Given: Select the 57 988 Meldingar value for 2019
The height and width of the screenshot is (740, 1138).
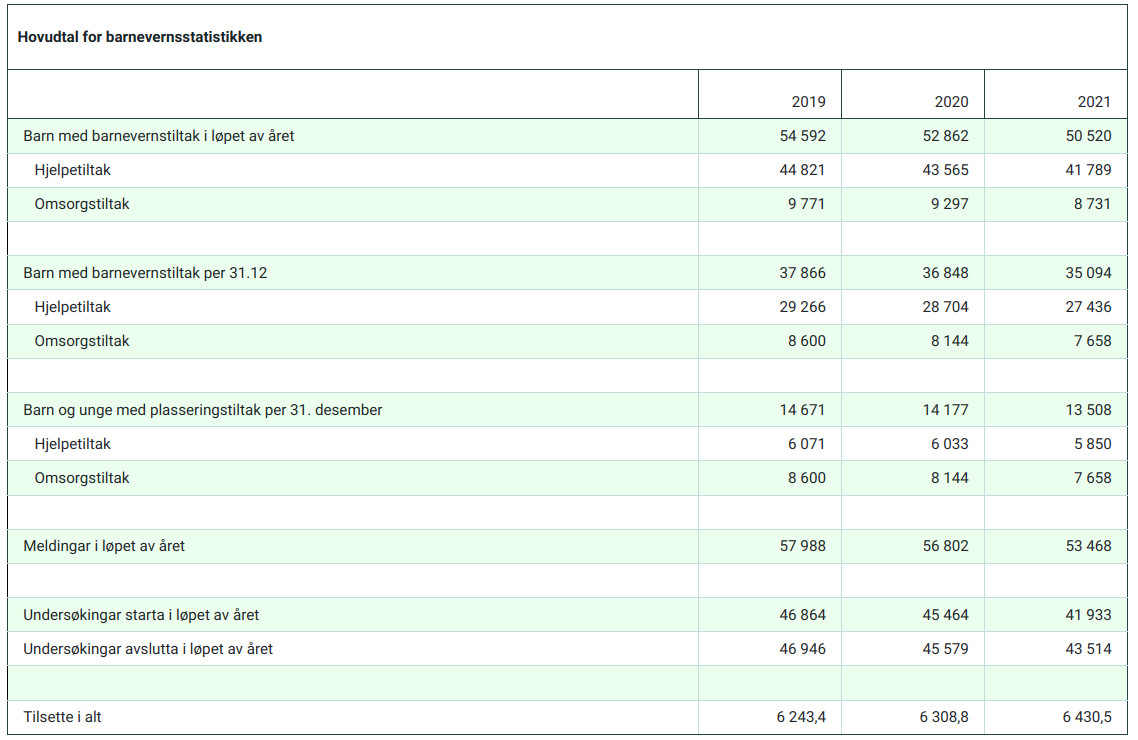Looking at the screenshot, I should tap(803, 547).
